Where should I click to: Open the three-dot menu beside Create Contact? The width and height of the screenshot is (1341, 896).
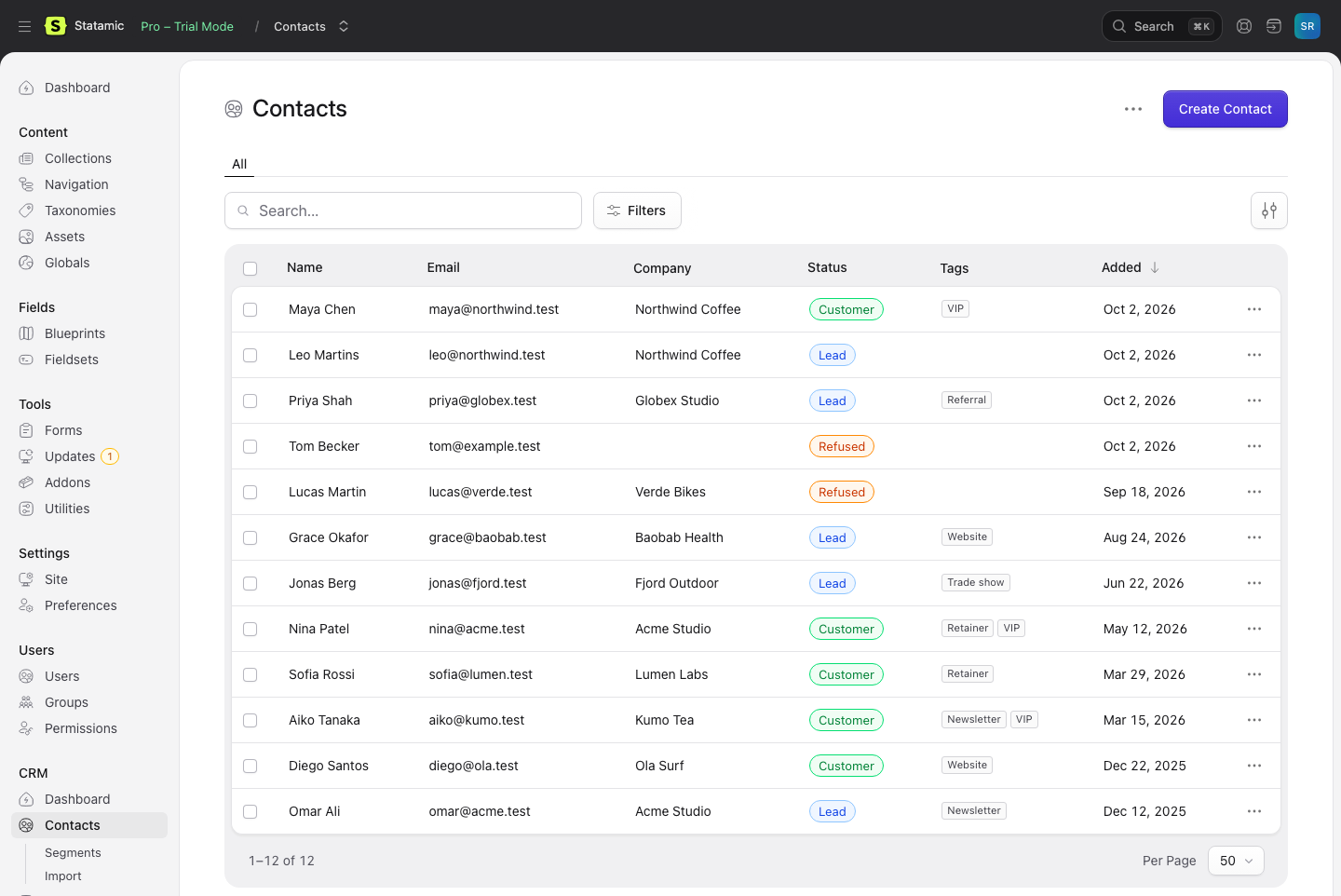coord(1132,109)
